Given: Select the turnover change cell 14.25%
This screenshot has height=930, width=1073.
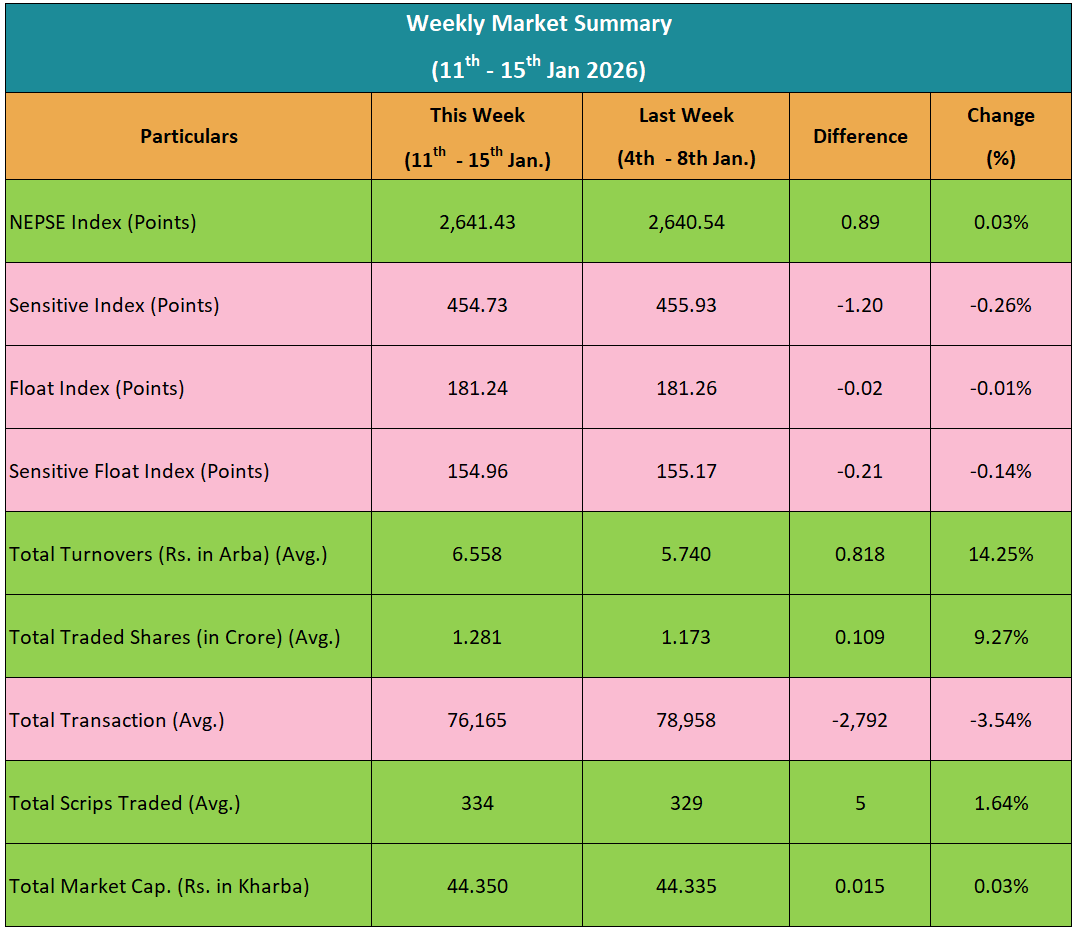Looking at the screenshot, I should [x=1001, y=554].
